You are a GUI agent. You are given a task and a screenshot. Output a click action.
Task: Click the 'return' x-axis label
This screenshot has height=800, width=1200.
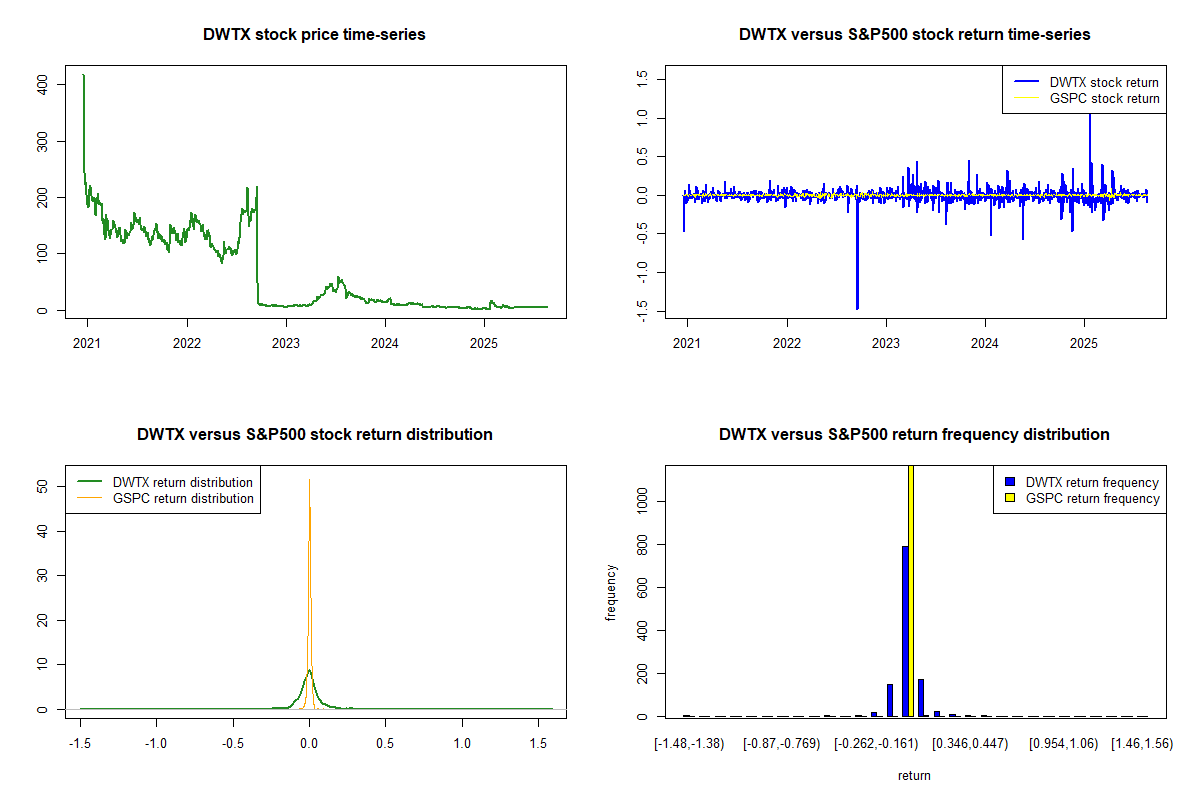point(914,775)
